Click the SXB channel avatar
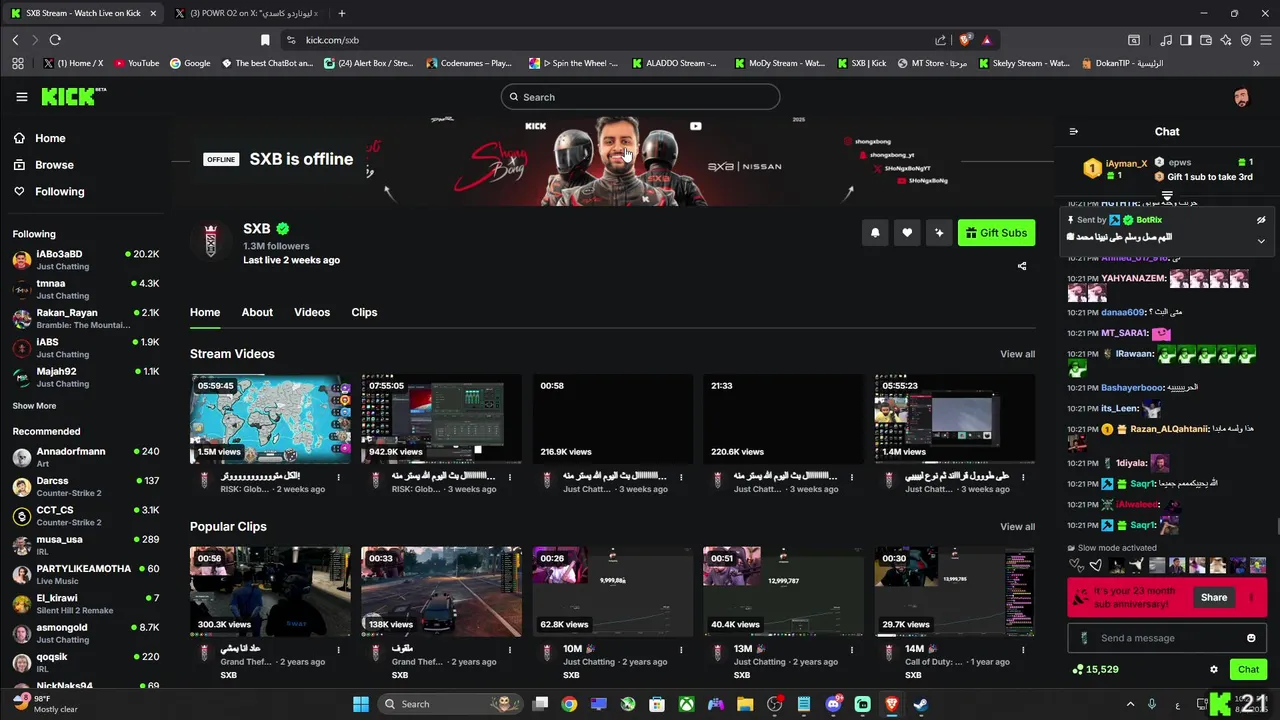 211,243
